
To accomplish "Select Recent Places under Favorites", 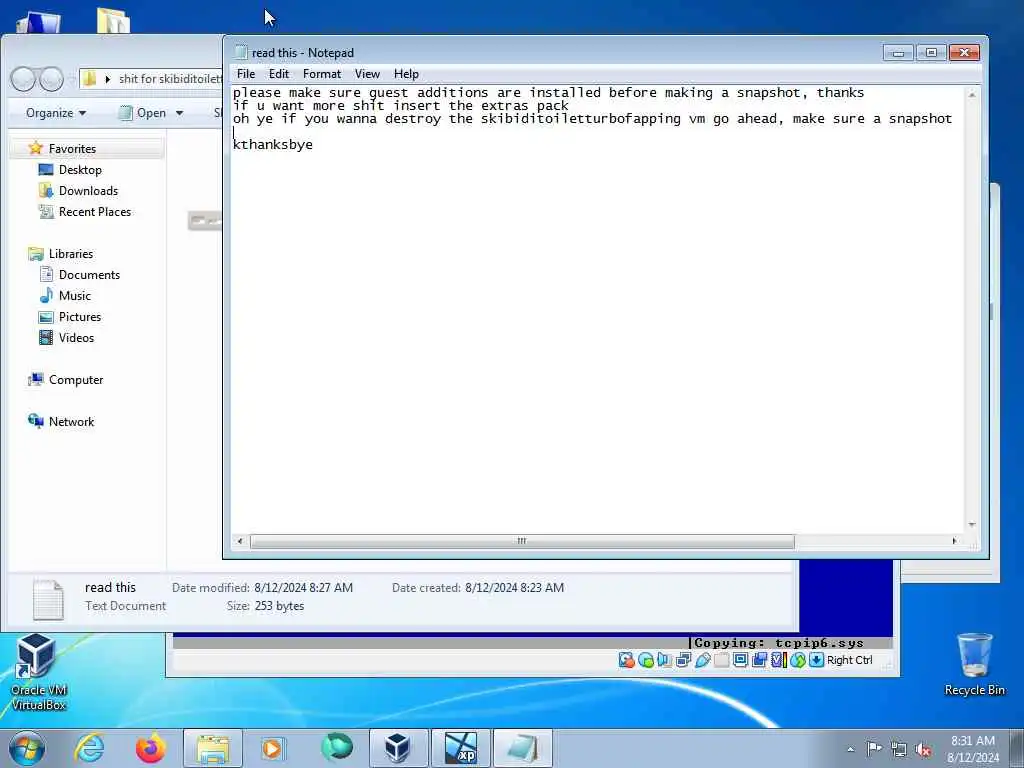I will 95,212.
